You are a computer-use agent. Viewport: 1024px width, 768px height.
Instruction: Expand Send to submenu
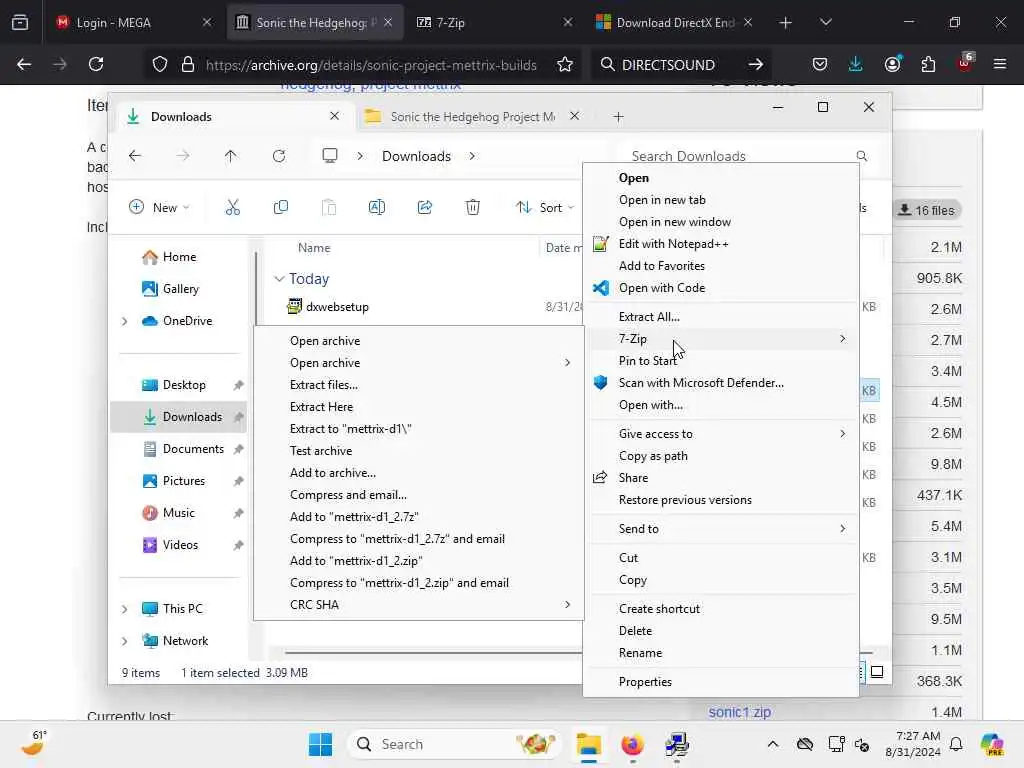coord(842,528)
